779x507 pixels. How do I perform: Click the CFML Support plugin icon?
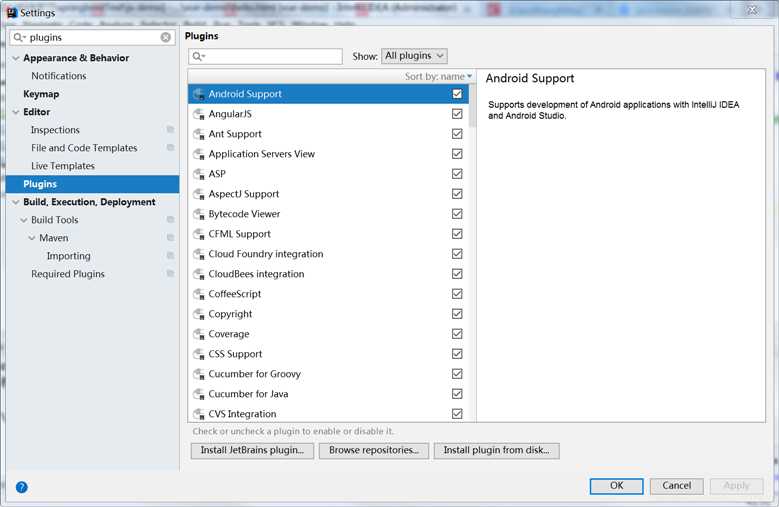point(199,234)
